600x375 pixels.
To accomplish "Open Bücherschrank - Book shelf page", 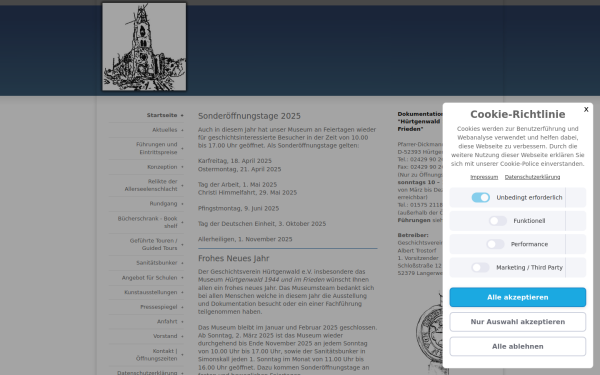I will (147, 222).
